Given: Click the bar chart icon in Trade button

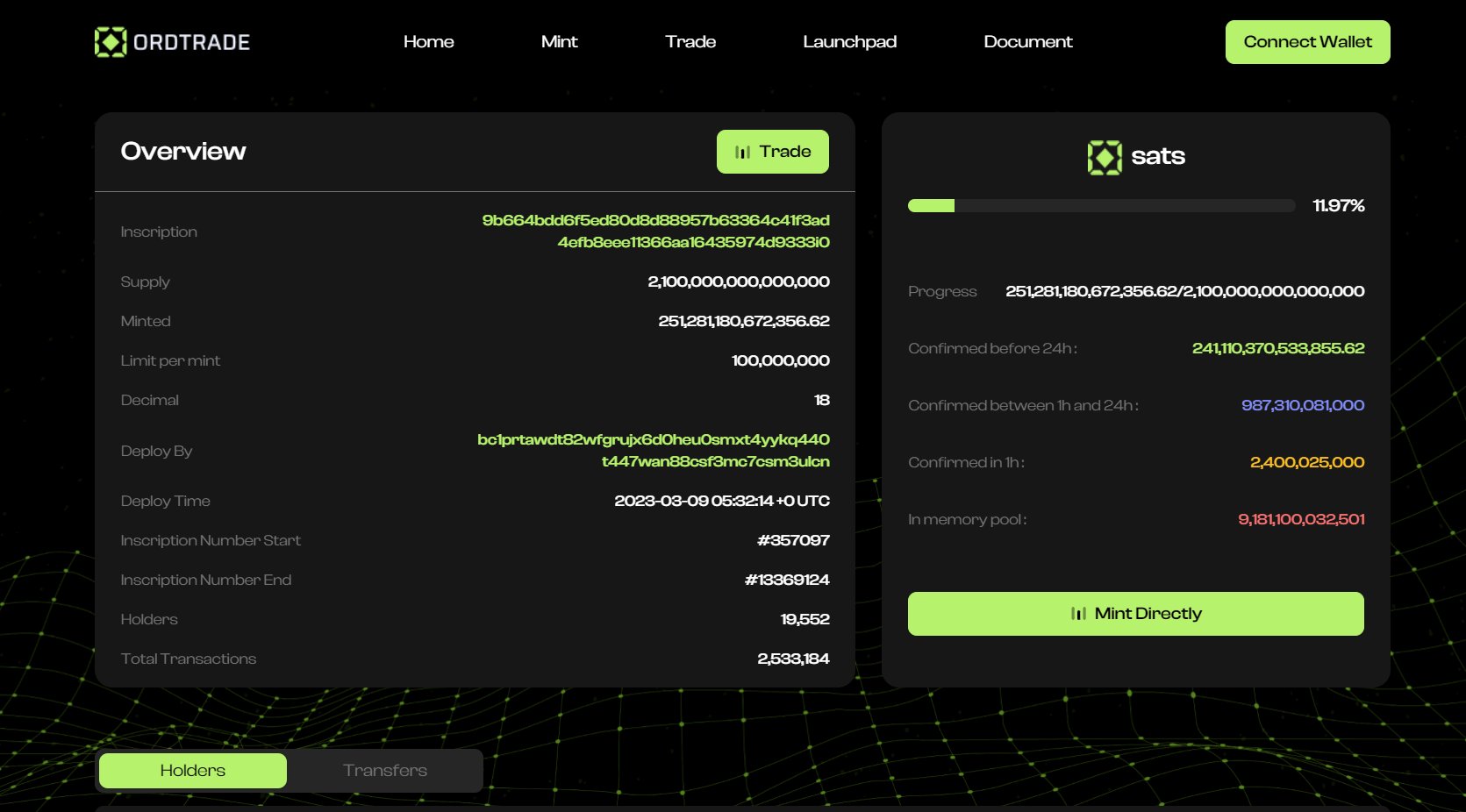Looking at the screenshot, I should 743,152.
